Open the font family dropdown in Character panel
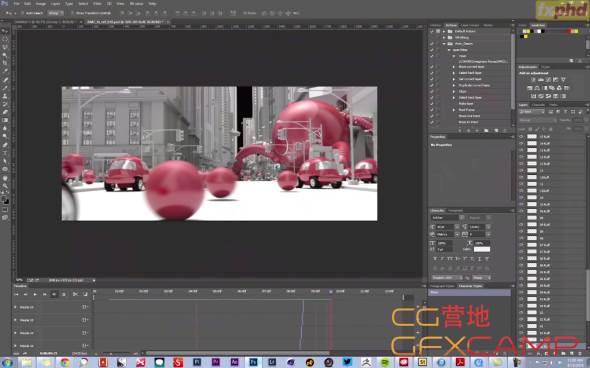 coord(447,218)
